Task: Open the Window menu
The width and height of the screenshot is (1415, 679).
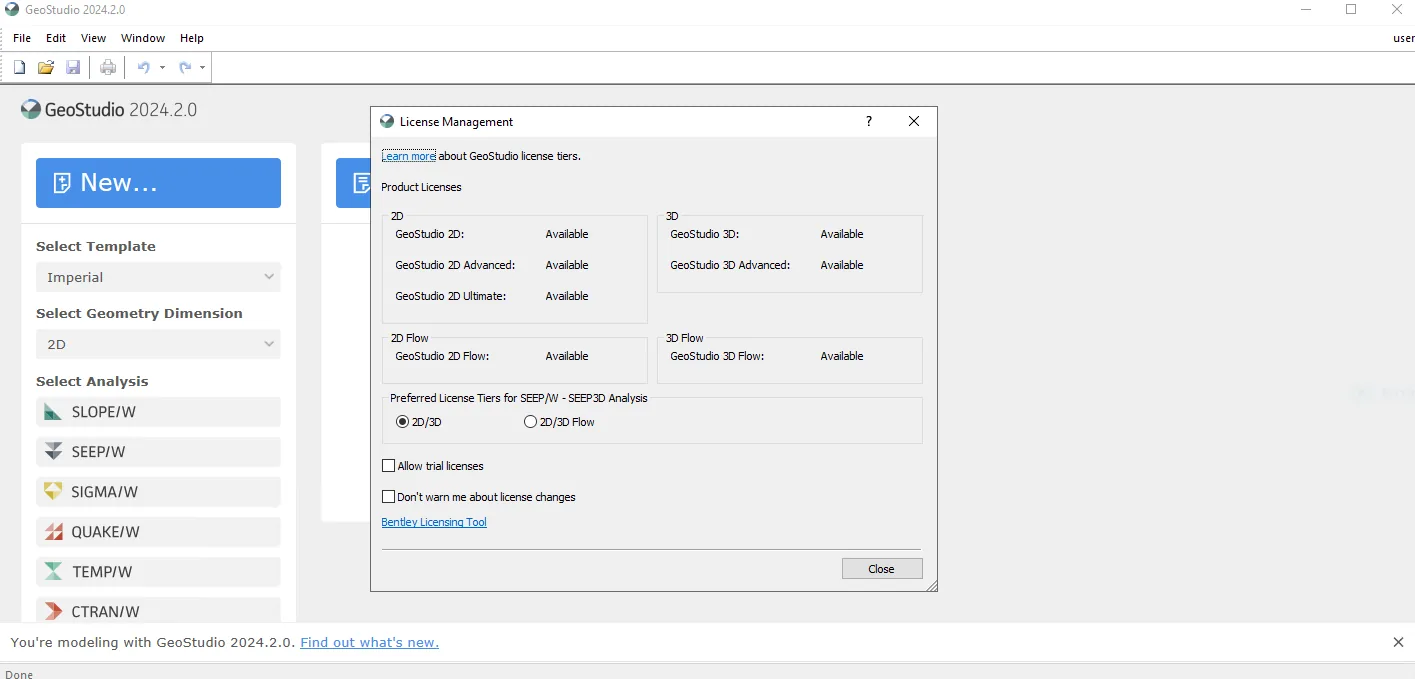Action: [x=143, y=38]
